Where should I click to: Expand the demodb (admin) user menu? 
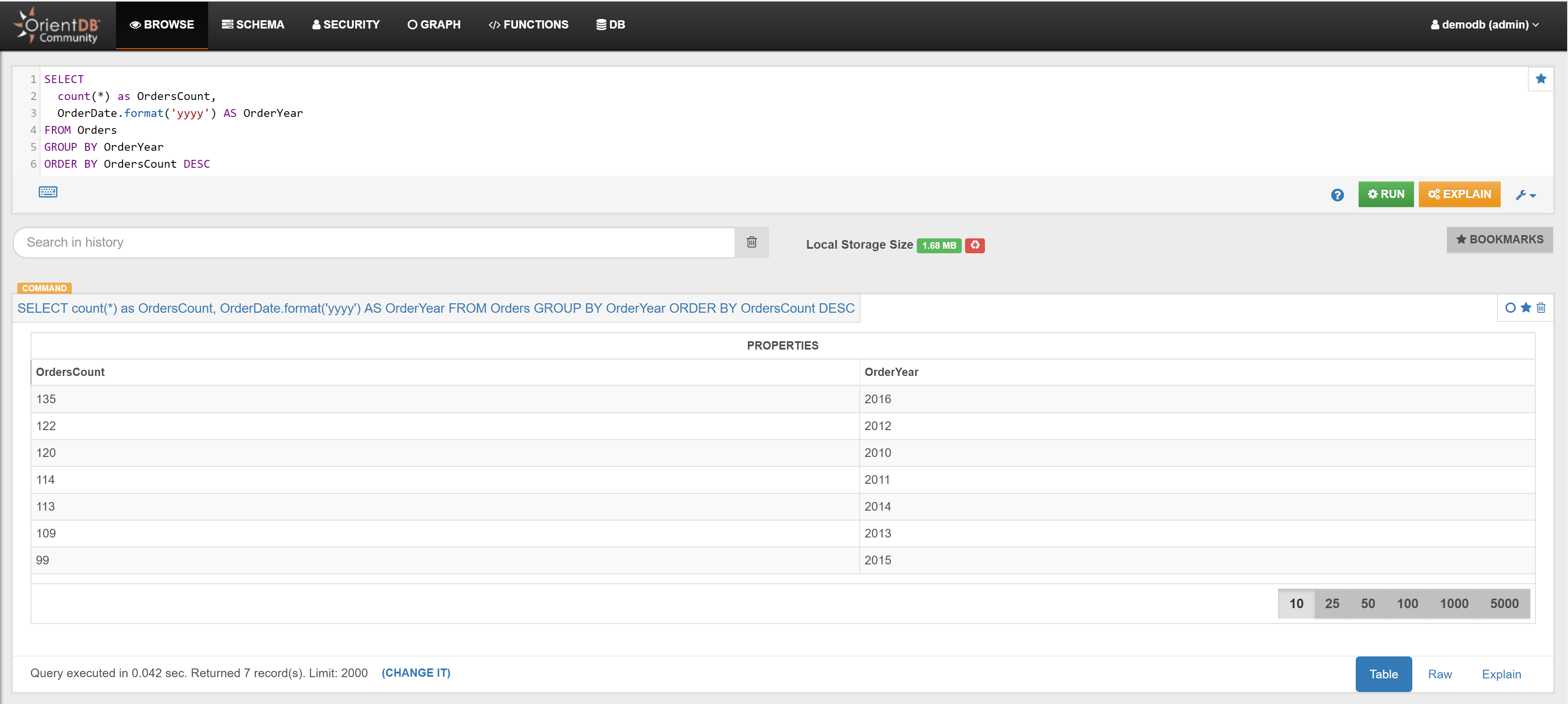click(1485, 25)
